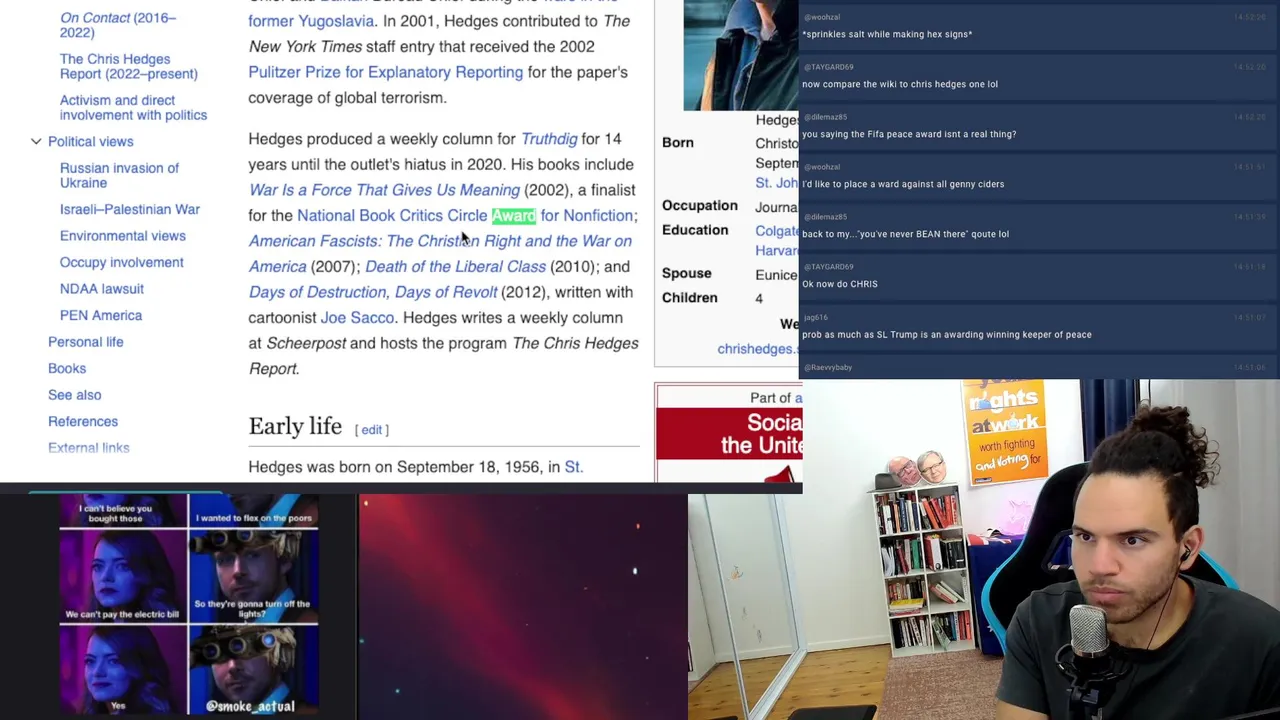Click chat message about genny ciders
Image resolution: width=1280 pixels, height=720 pixels.
[903, 184]
